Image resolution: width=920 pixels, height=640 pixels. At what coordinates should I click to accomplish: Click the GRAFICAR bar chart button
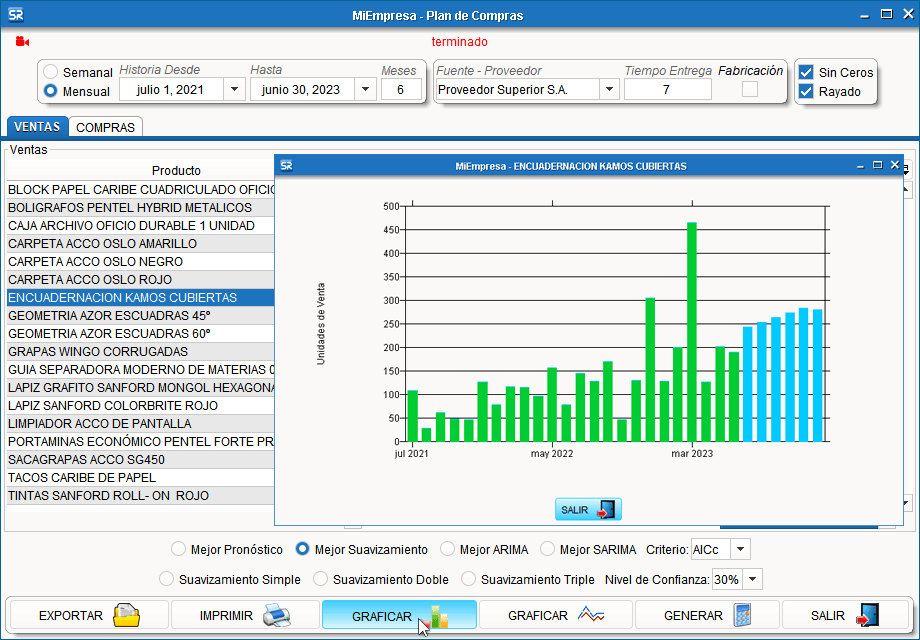click(x=399, y=615)
